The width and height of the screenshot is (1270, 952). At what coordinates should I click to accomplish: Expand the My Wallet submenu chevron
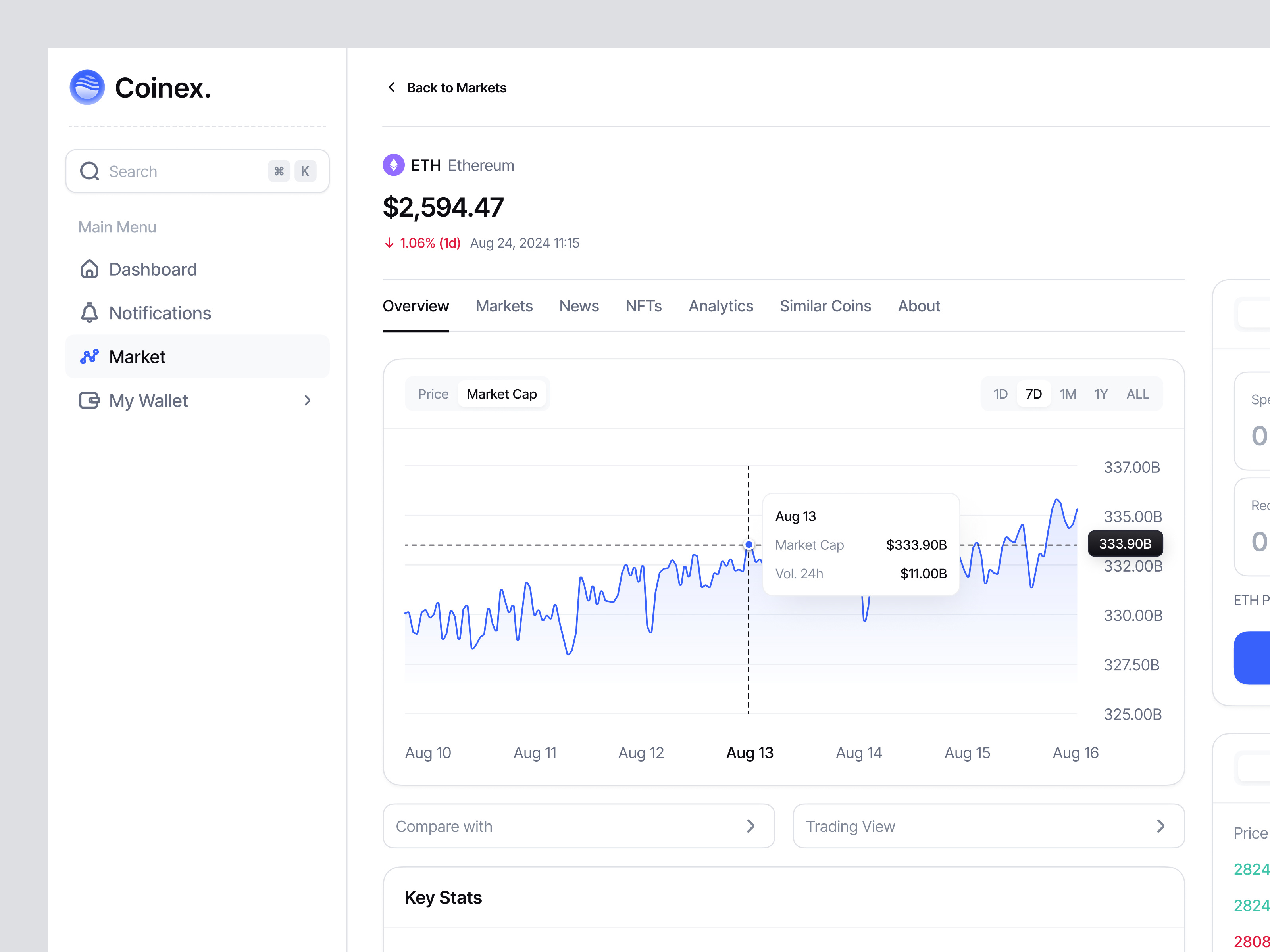pos(308,401)
